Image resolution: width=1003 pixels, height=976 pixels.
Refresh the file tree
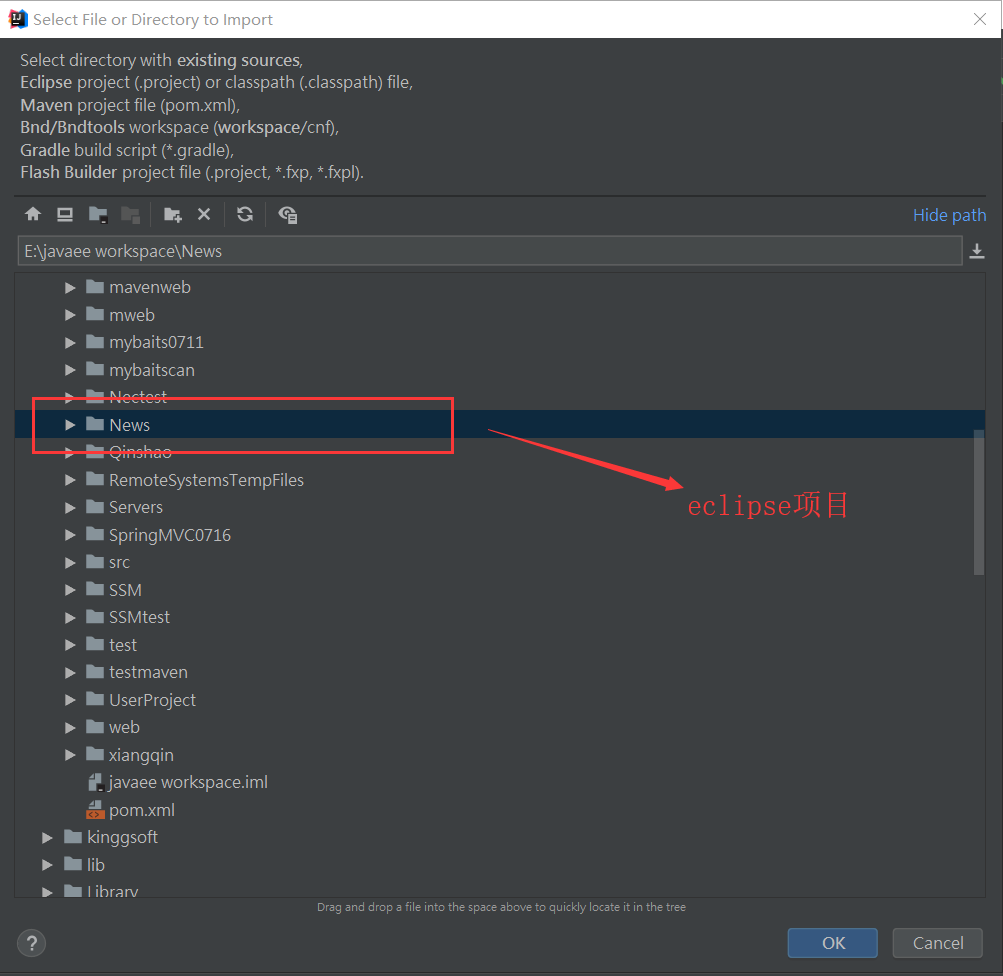pos(245,214)
